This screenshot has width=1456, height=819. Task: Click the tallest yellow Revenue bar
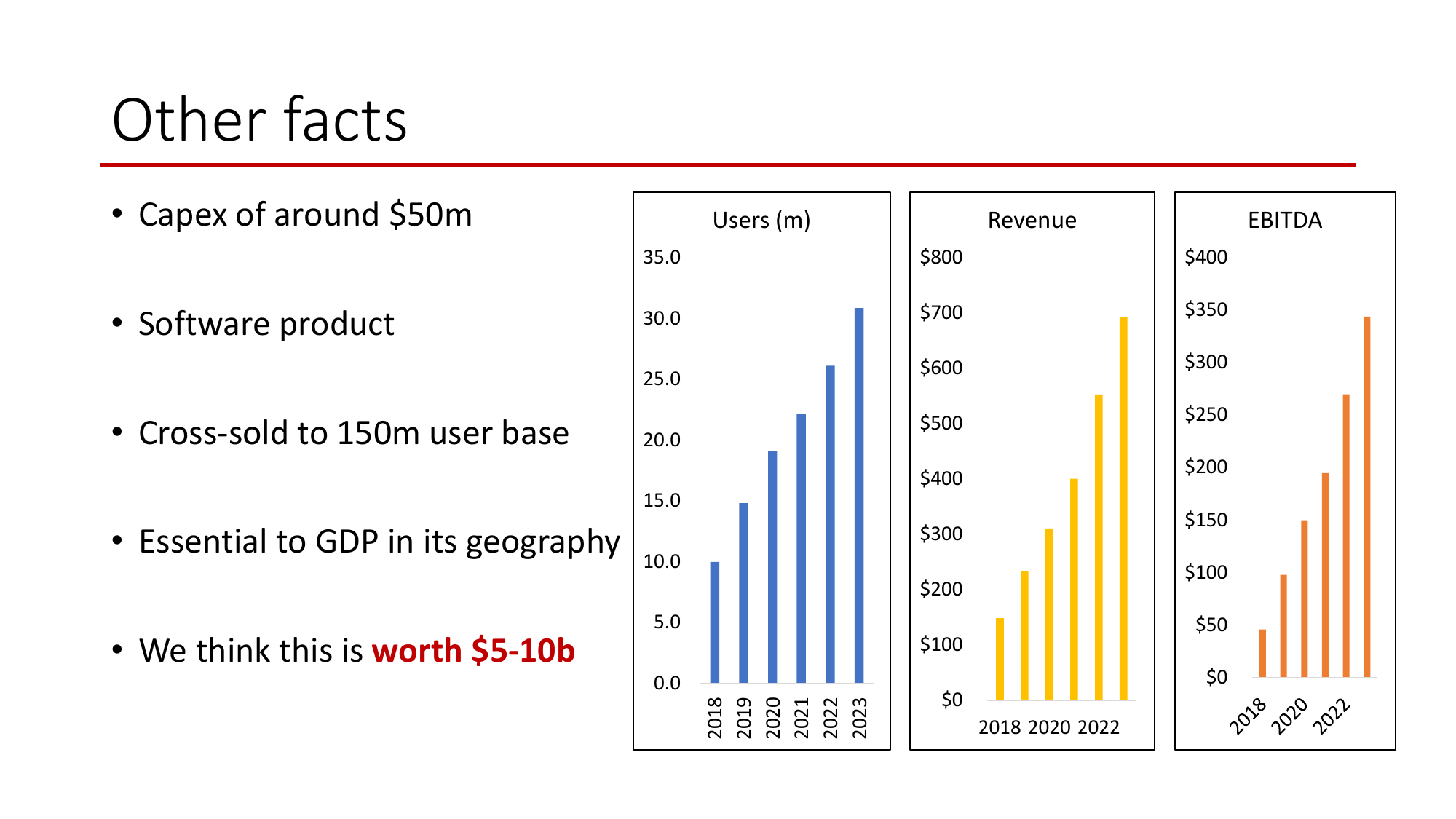pyautogui.click(x=1123, y=509)
